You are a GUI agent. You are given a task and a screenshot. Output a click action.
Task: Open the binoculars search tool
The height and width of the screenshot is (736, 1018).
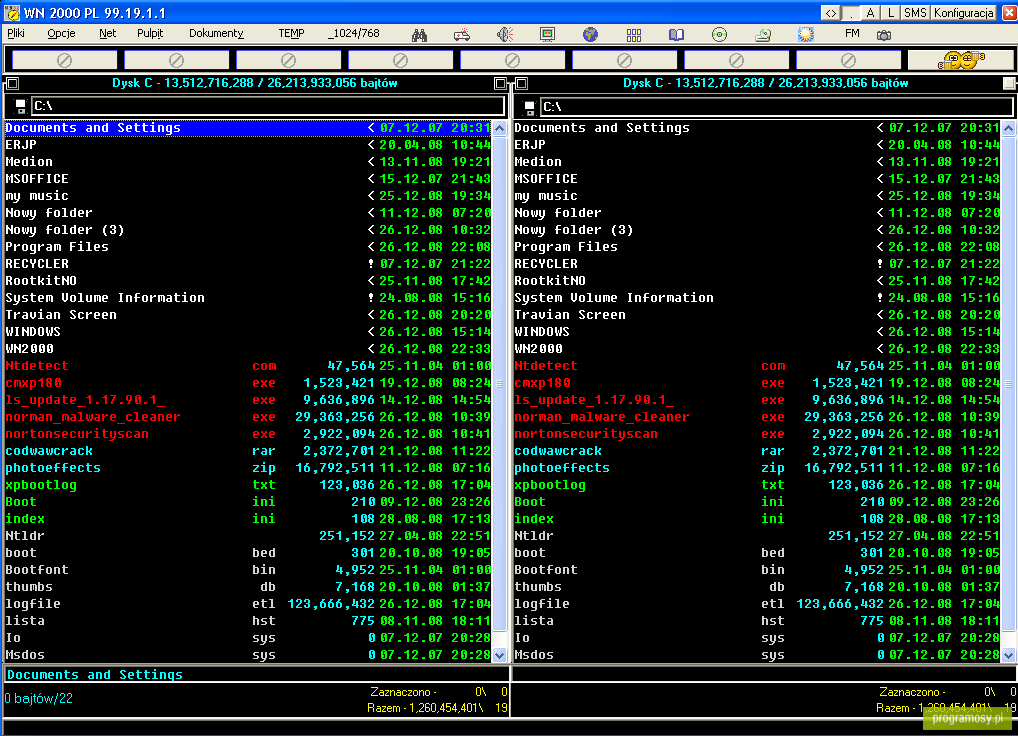pos(419,34)
